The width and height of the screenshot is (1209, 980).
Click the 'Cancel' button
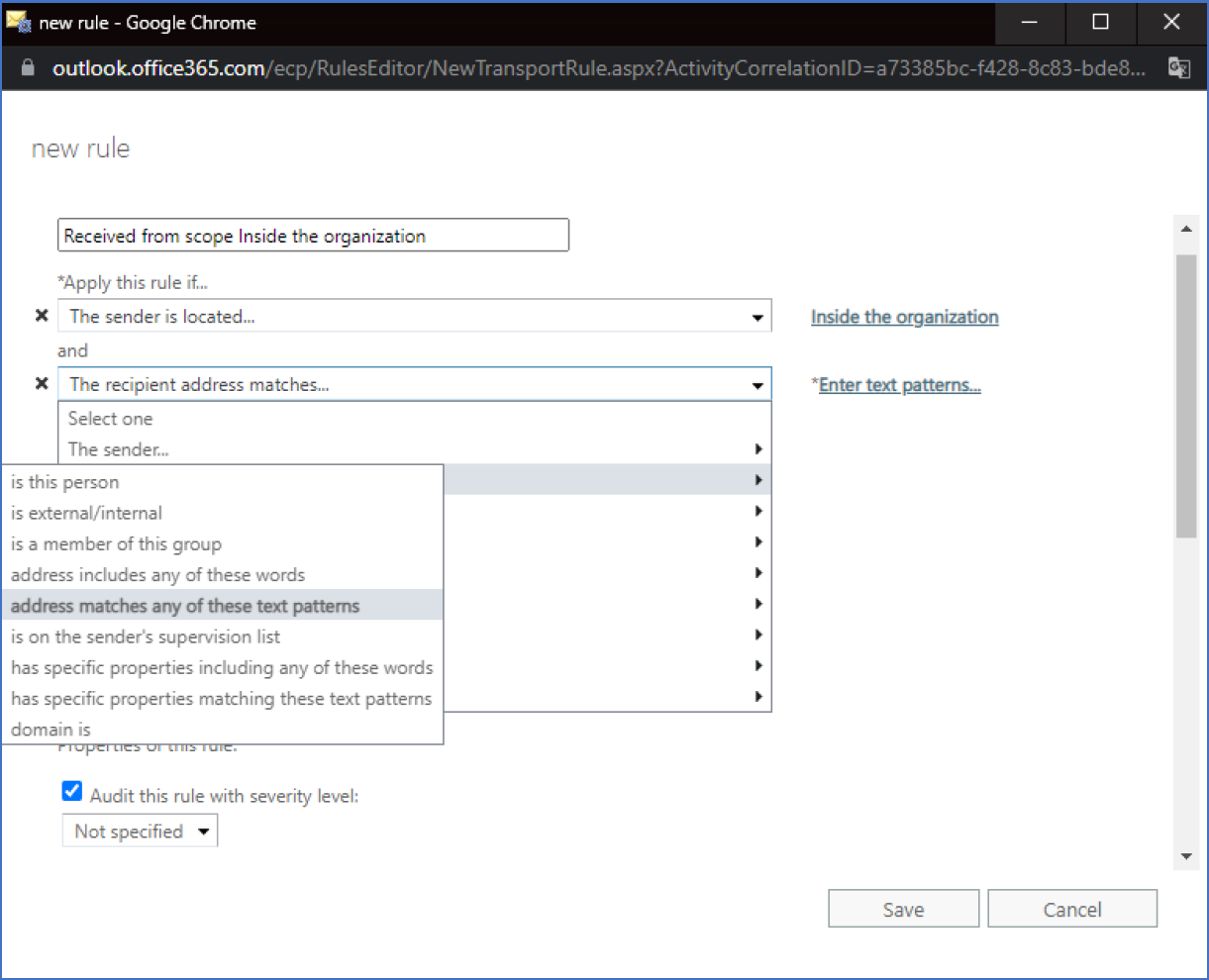(x=1072, y=909)
